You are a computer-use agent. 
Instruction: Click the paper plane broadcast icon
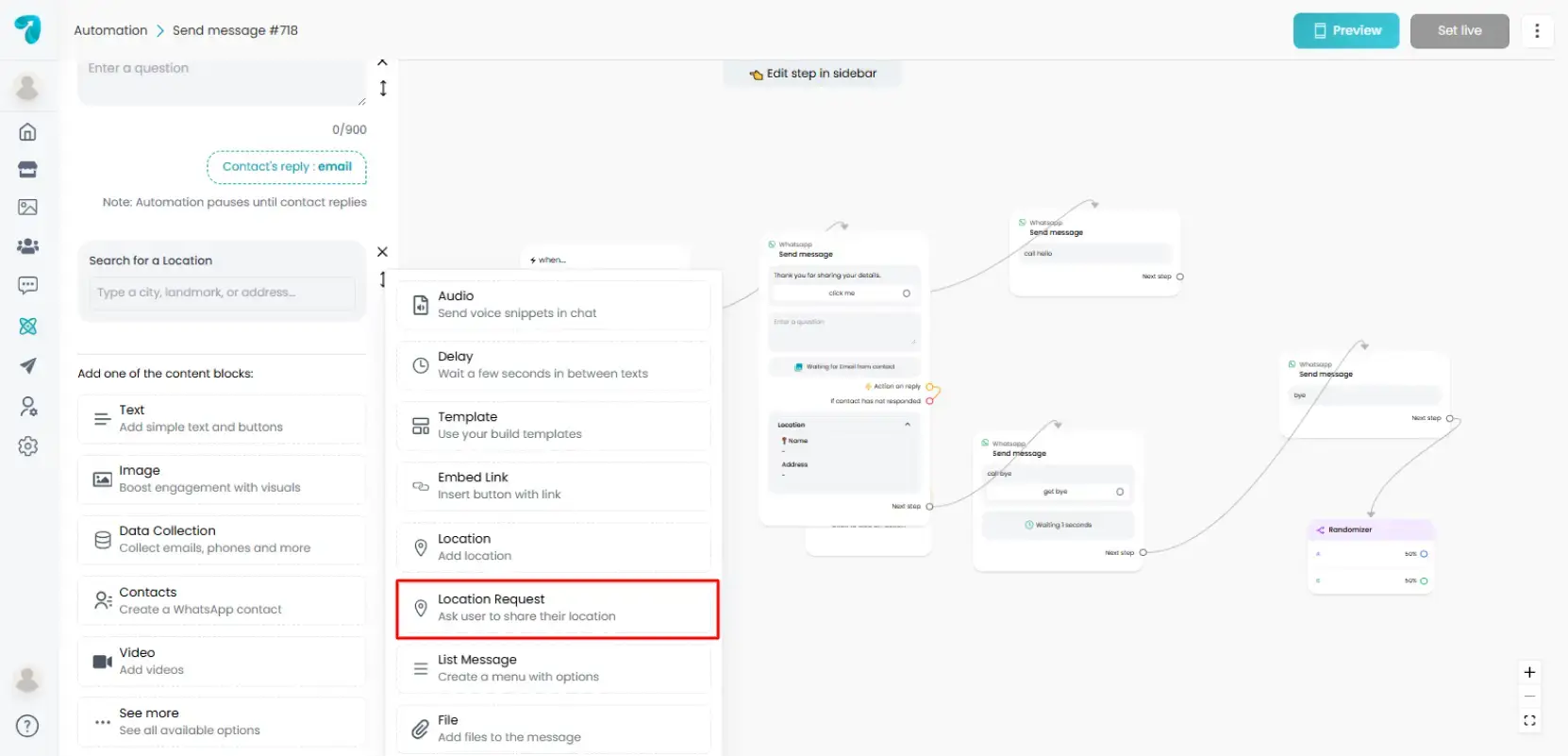(27, 366)
